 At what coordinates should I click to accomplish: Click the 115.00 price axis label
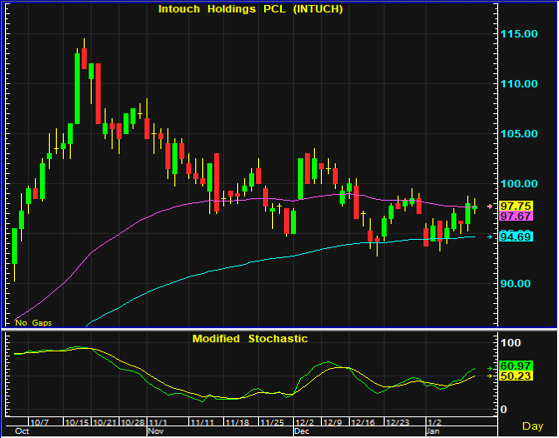tap(519, 34)
